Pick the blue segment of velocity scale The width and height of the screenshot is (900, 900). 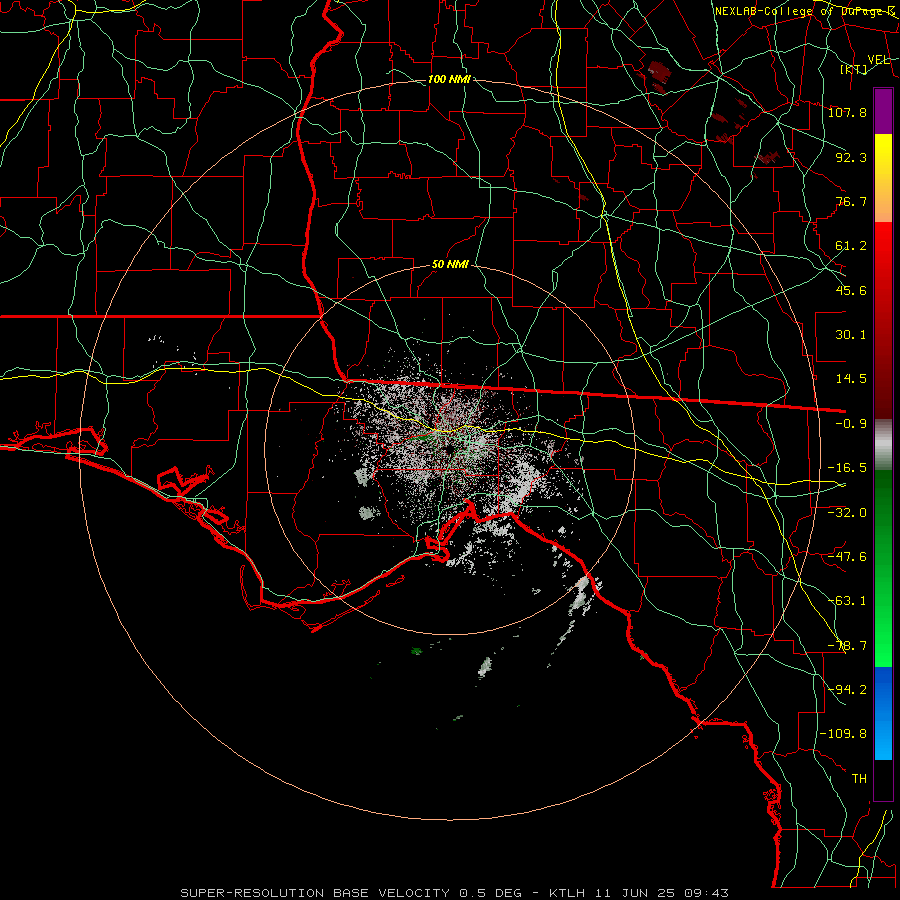coord(883,713)
